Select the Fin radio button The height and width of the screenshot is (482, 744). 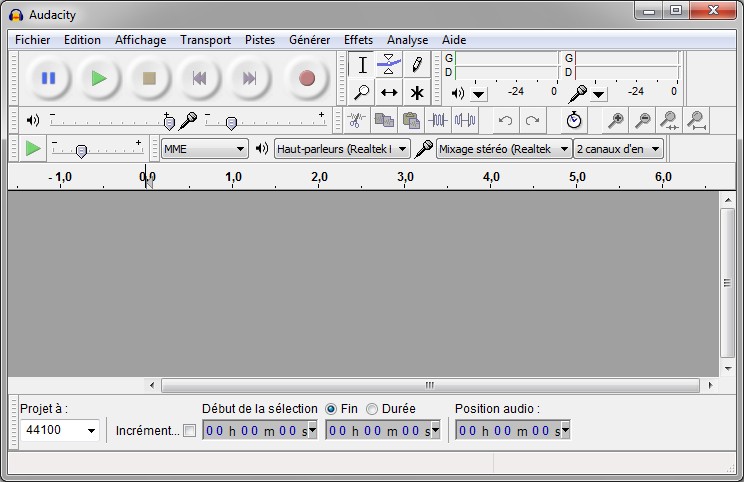[x=331, y=409]
